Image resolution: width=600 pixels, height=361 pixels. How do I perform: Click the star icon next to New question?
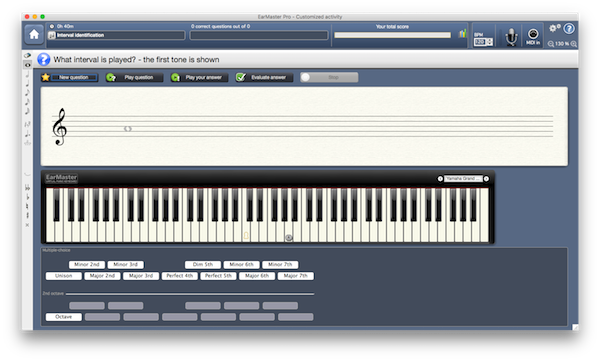pos(46,77)
